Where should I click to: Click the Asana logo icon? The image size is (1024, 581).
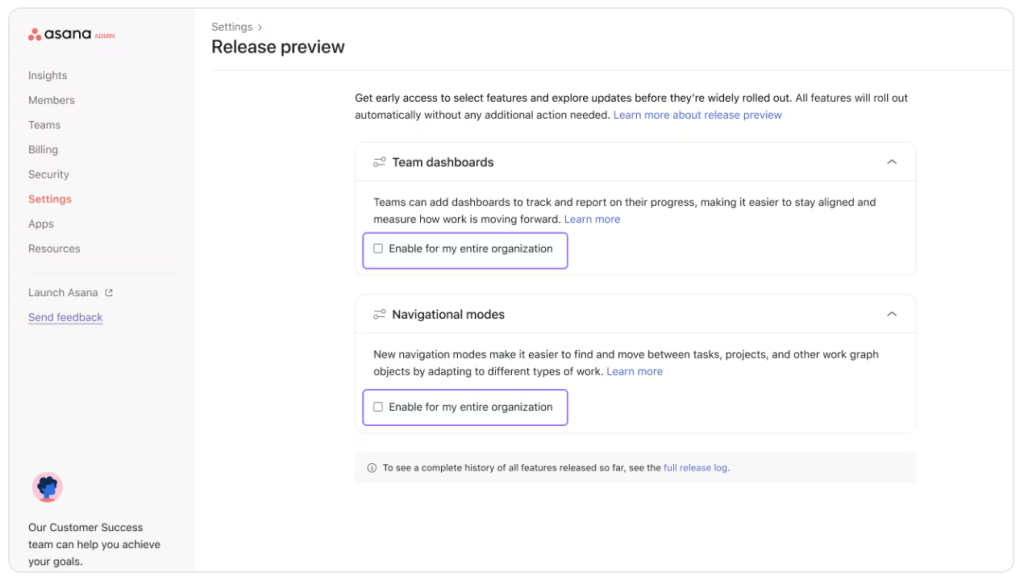[35, 35]
